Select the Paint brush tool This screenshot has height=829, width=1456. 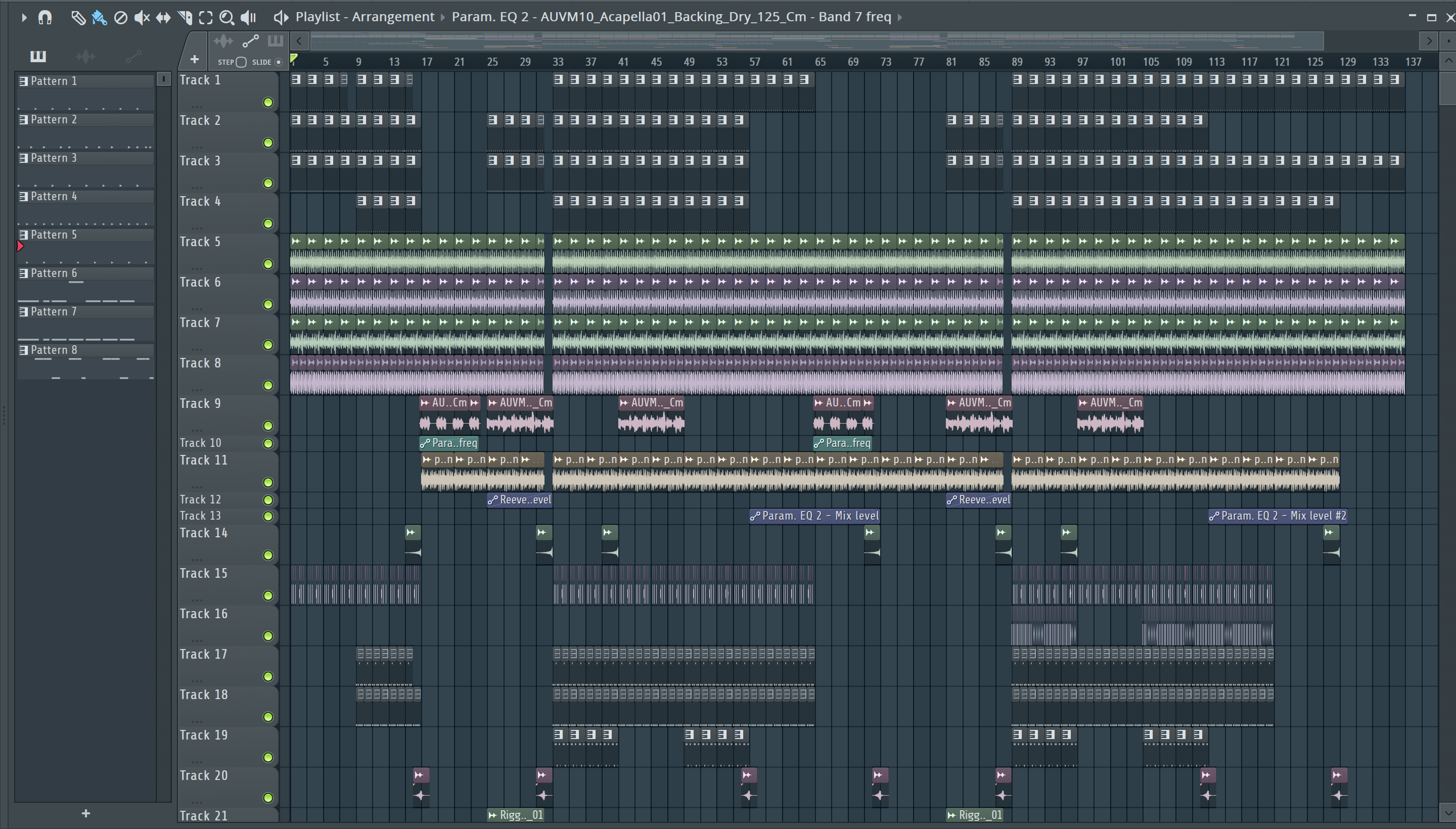99,18
